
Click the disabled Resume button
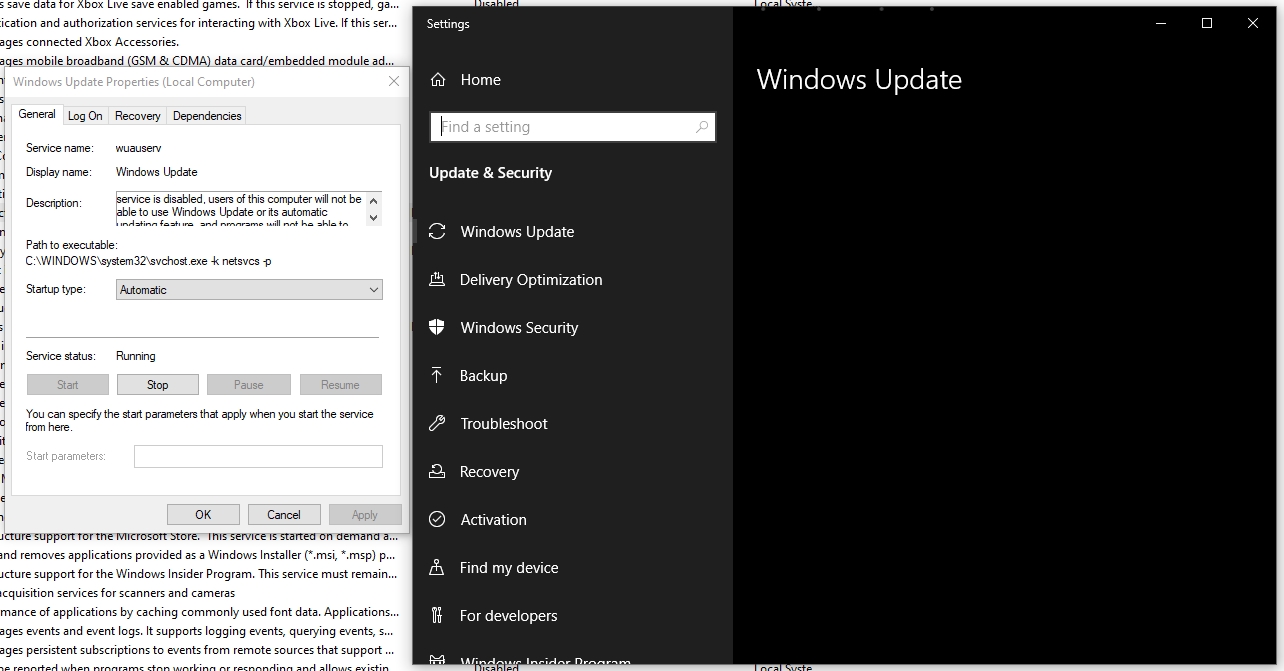point(340,385)
